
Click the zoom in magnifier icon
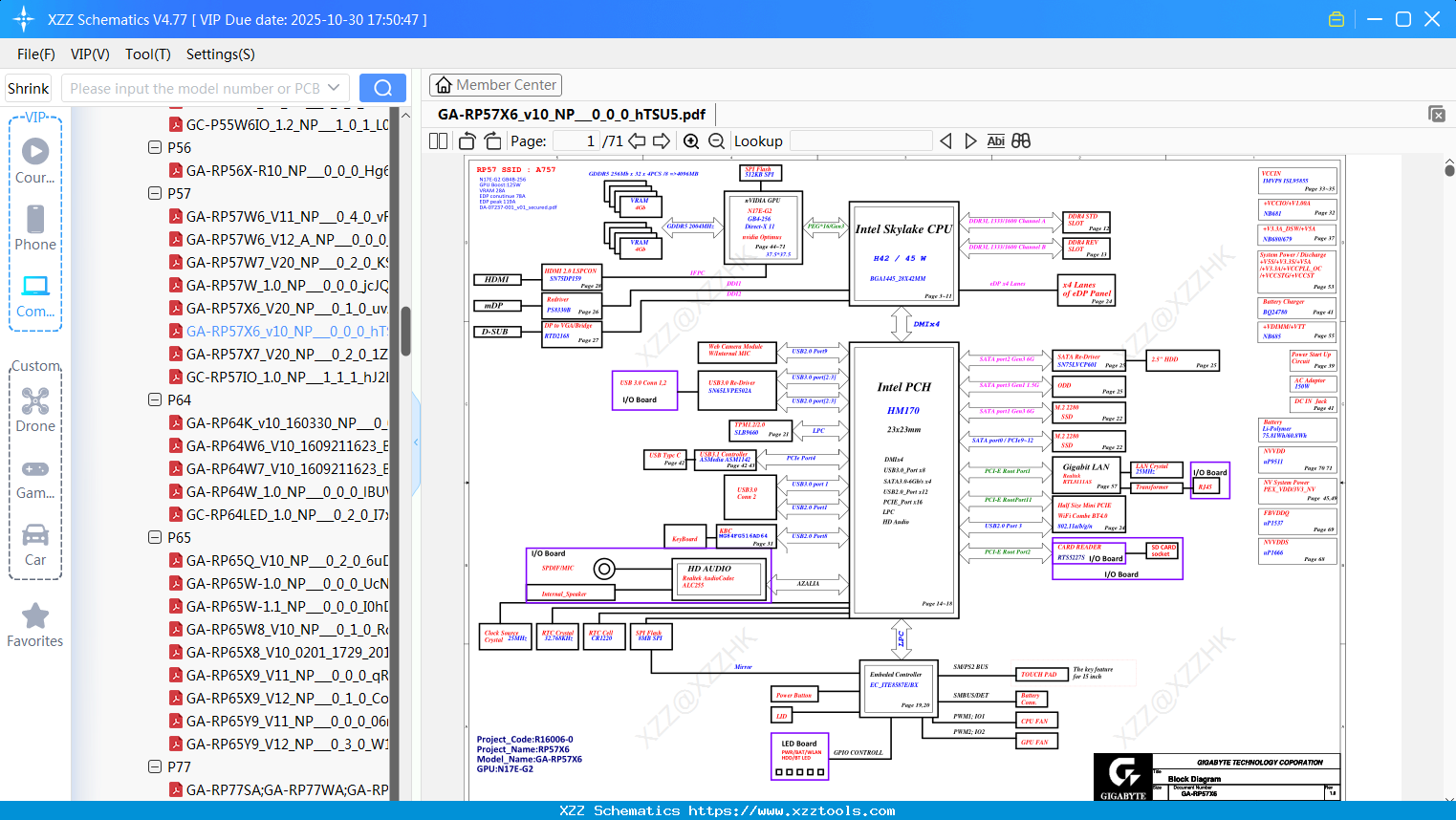click(x=691, y=141)
